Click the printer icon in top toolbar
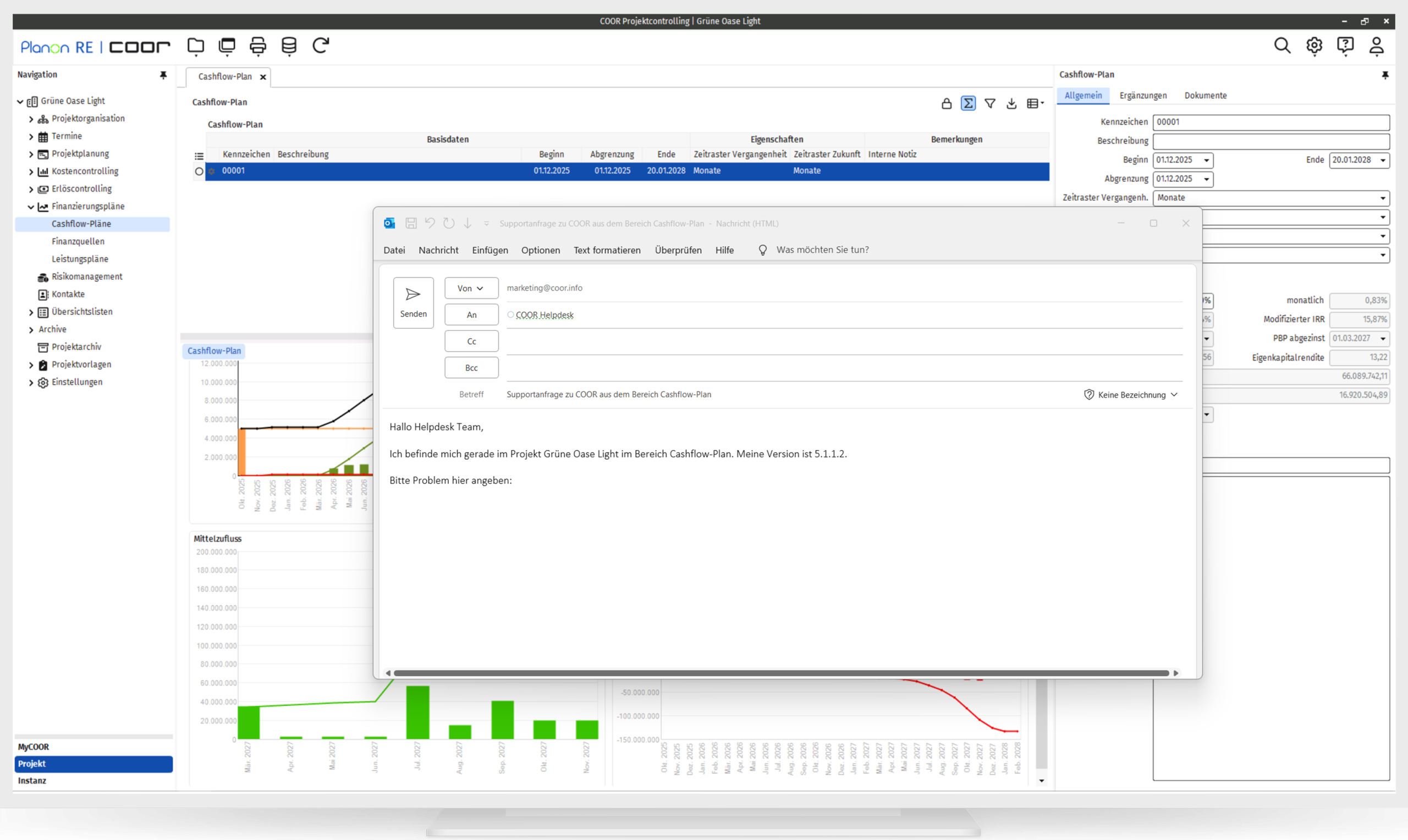Viewport: 1408px width, 840px height. pos(257,46)
